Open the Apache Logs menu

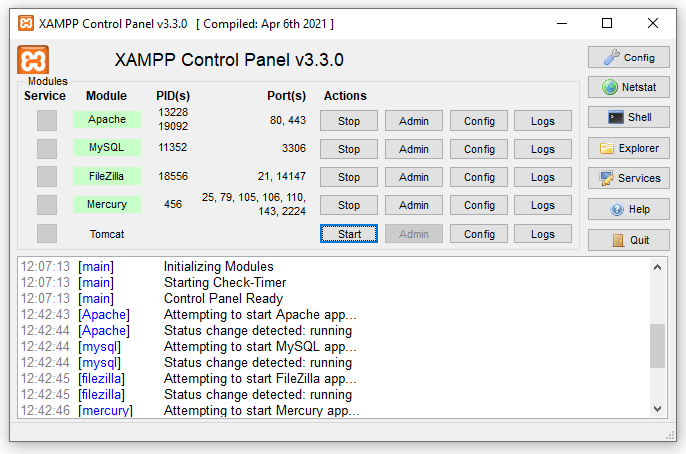point(543,121)
